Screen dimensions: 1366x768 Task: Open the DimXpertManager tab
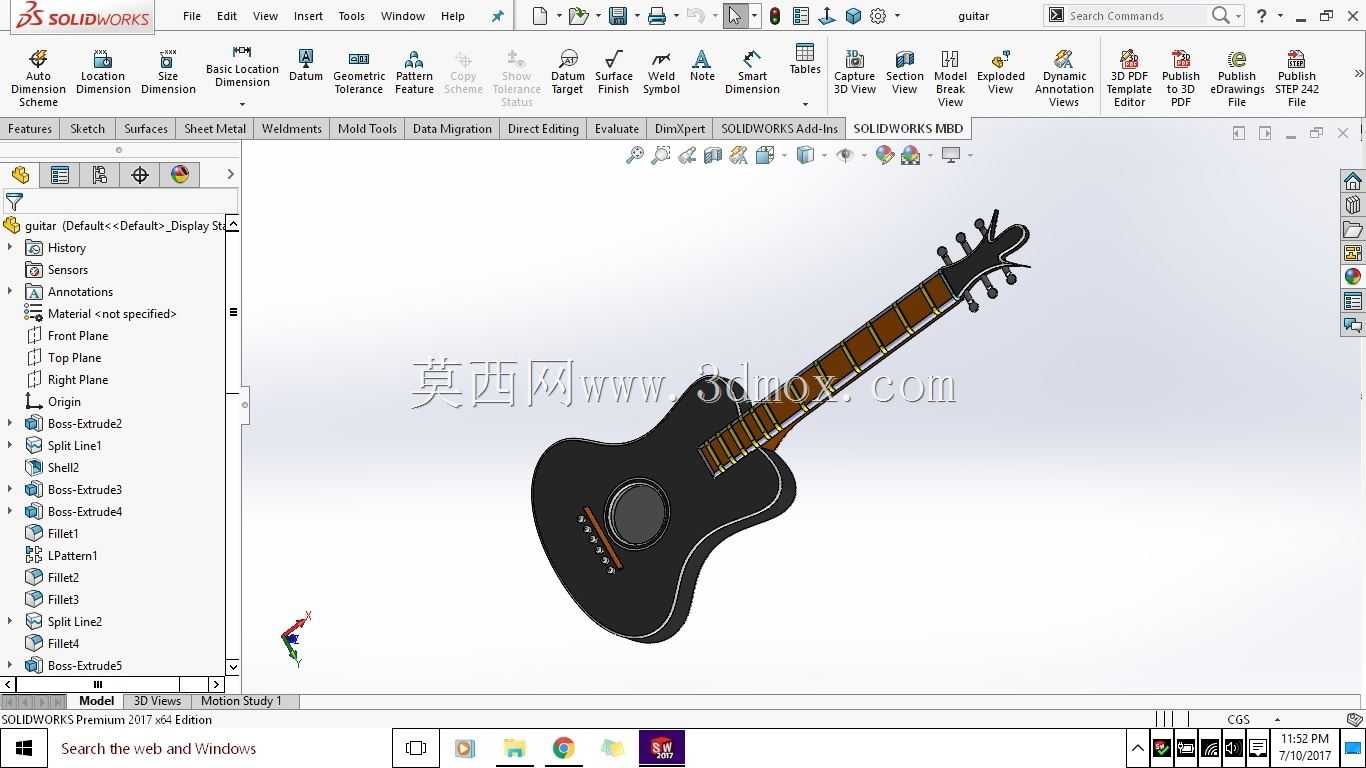coord(140,175)
